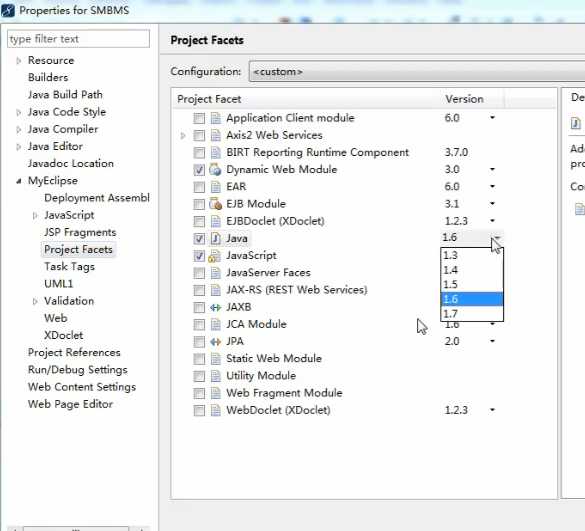Viewport: 585px width, 531px height.
Task: Click the type filter text field
Action: tap(78, 39)
